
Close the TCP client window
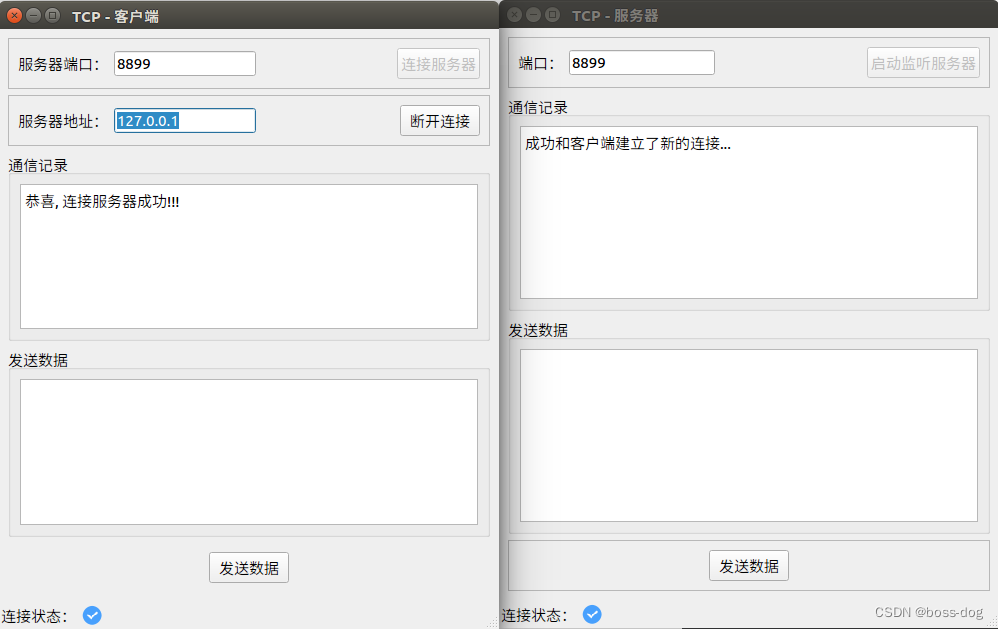click(x=14, y=15)
